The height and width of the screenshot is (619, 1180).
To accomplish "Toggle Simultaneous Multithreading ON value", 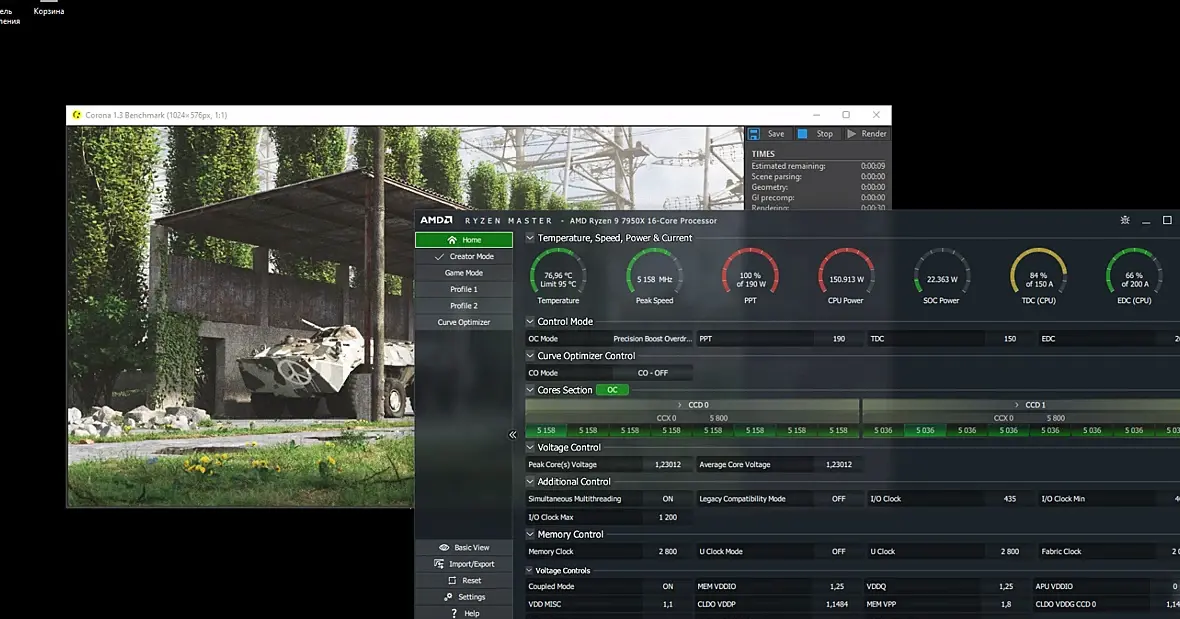I will pos(668,499).
